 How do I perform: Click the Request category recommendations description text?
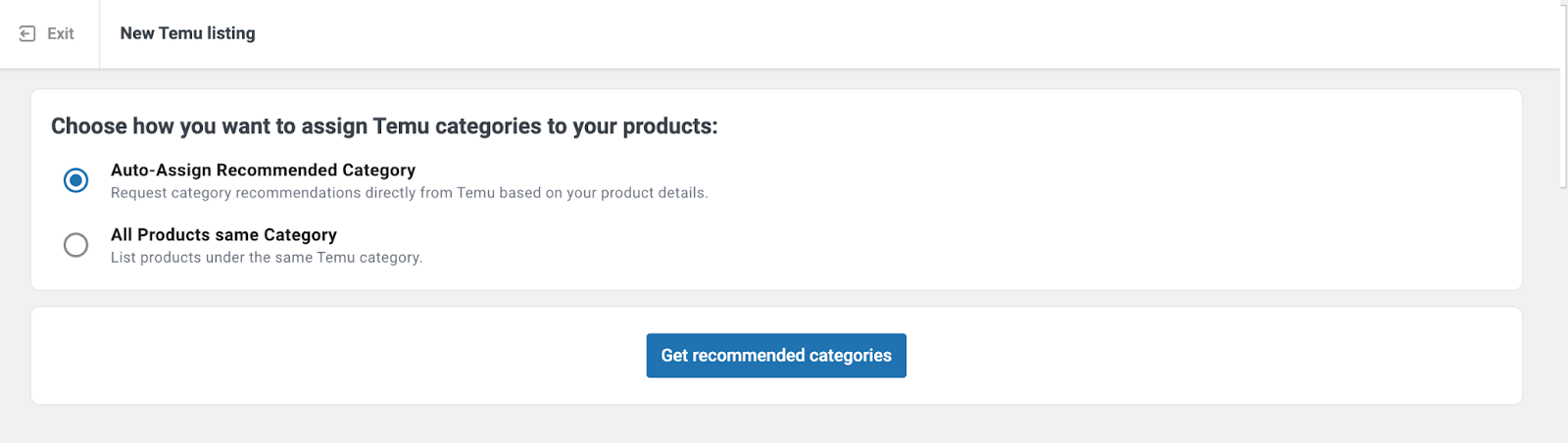(x=409, y=193)
